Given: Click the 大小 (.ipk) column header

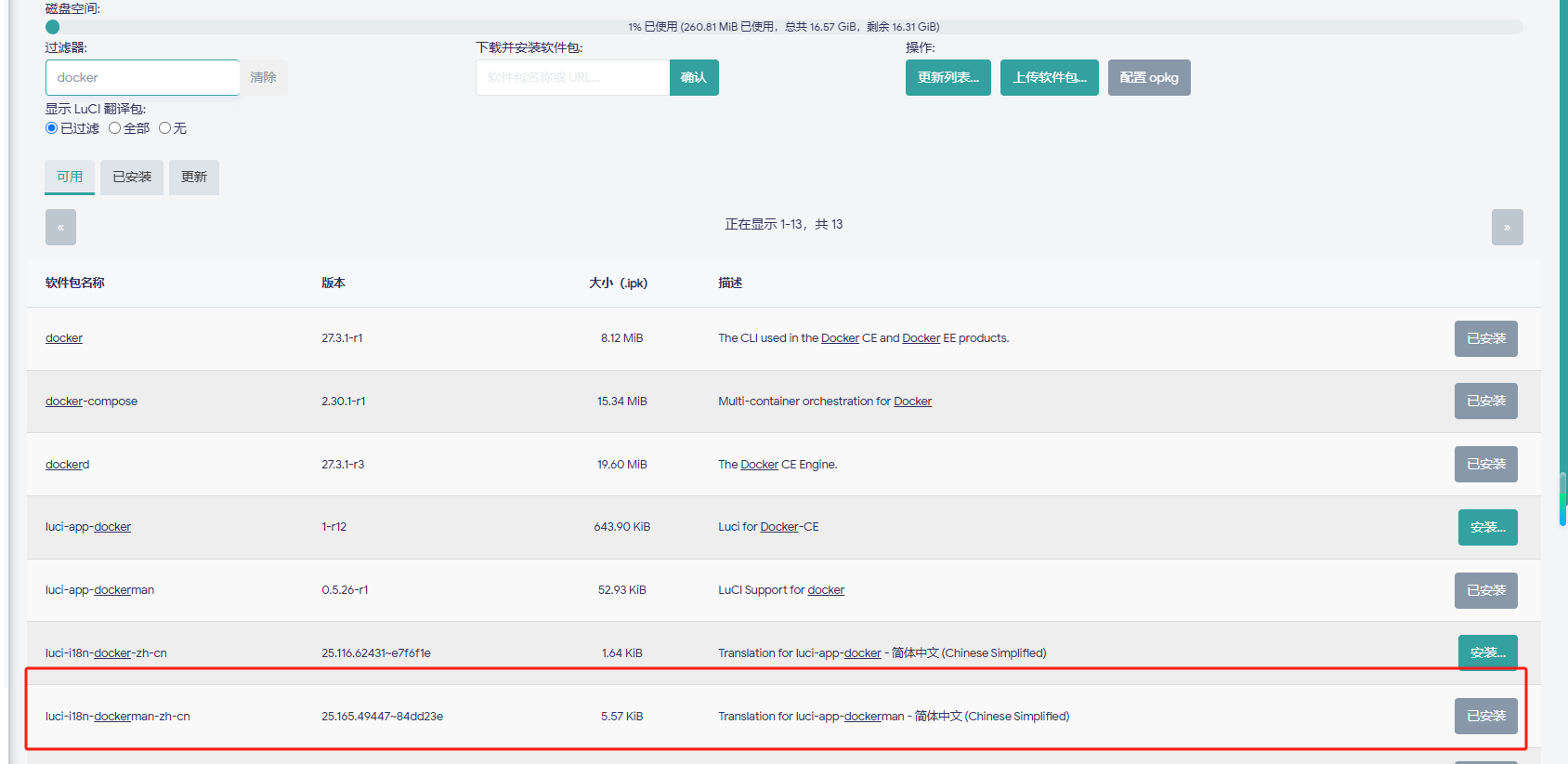Looking at the screenshot, I should point(619,283).
